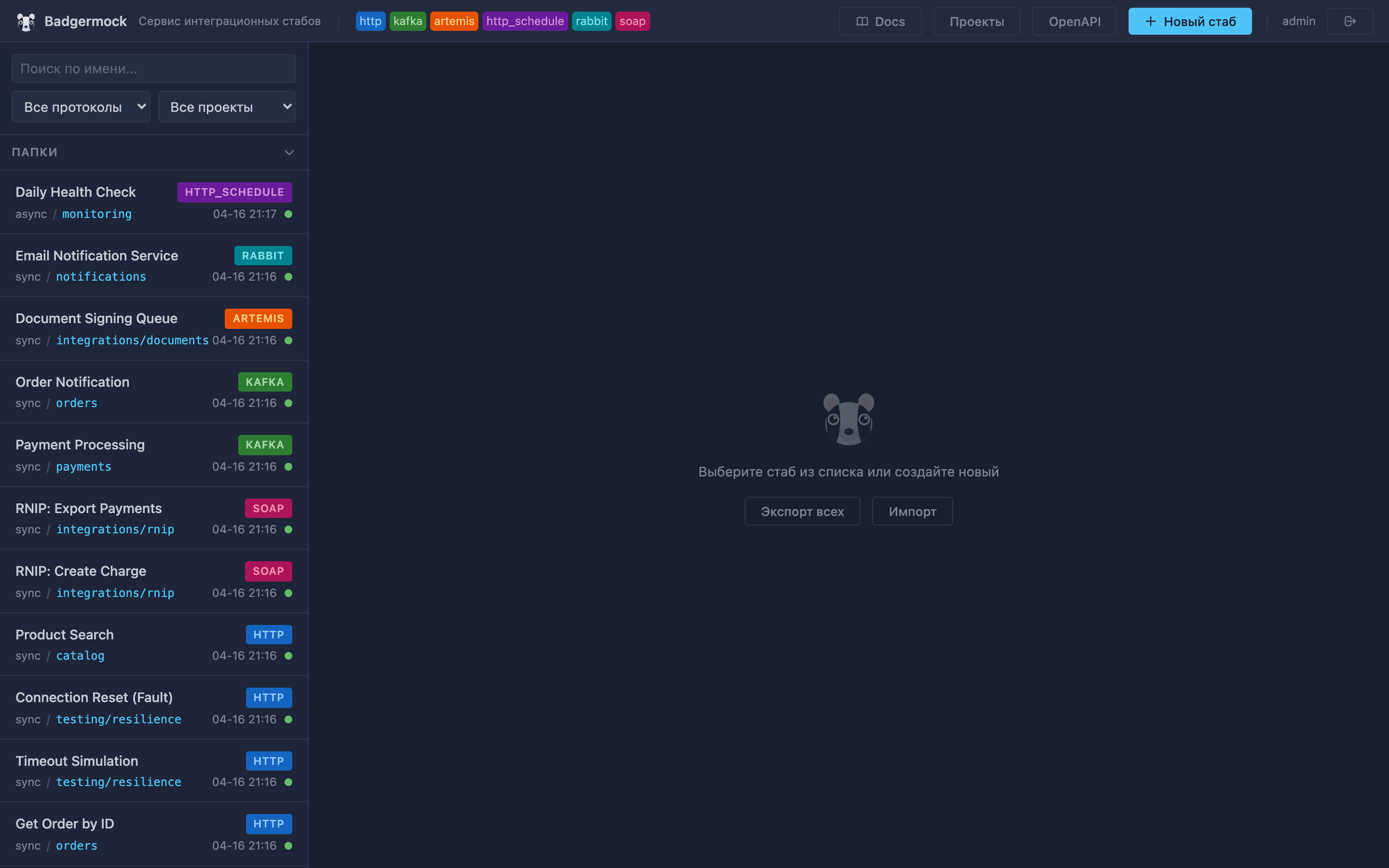
Task: Open the Daily Health Check stub
Action: tap(154, 202)
